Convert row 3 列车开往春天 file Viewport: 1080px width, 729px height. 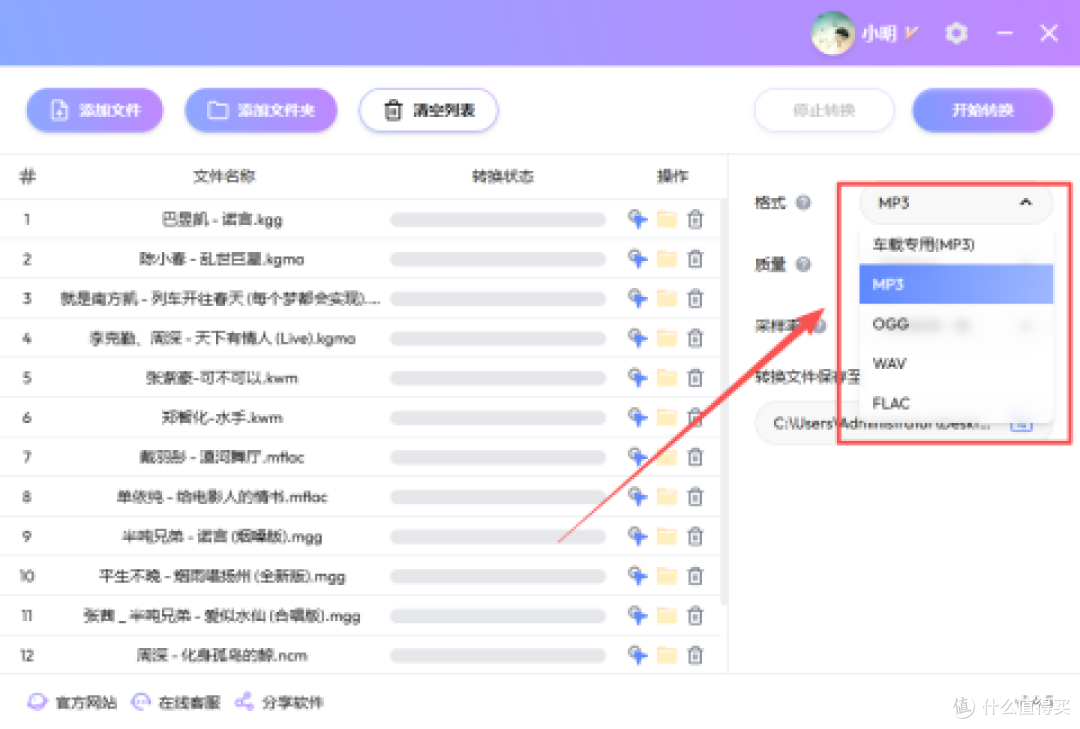(637, 298)
